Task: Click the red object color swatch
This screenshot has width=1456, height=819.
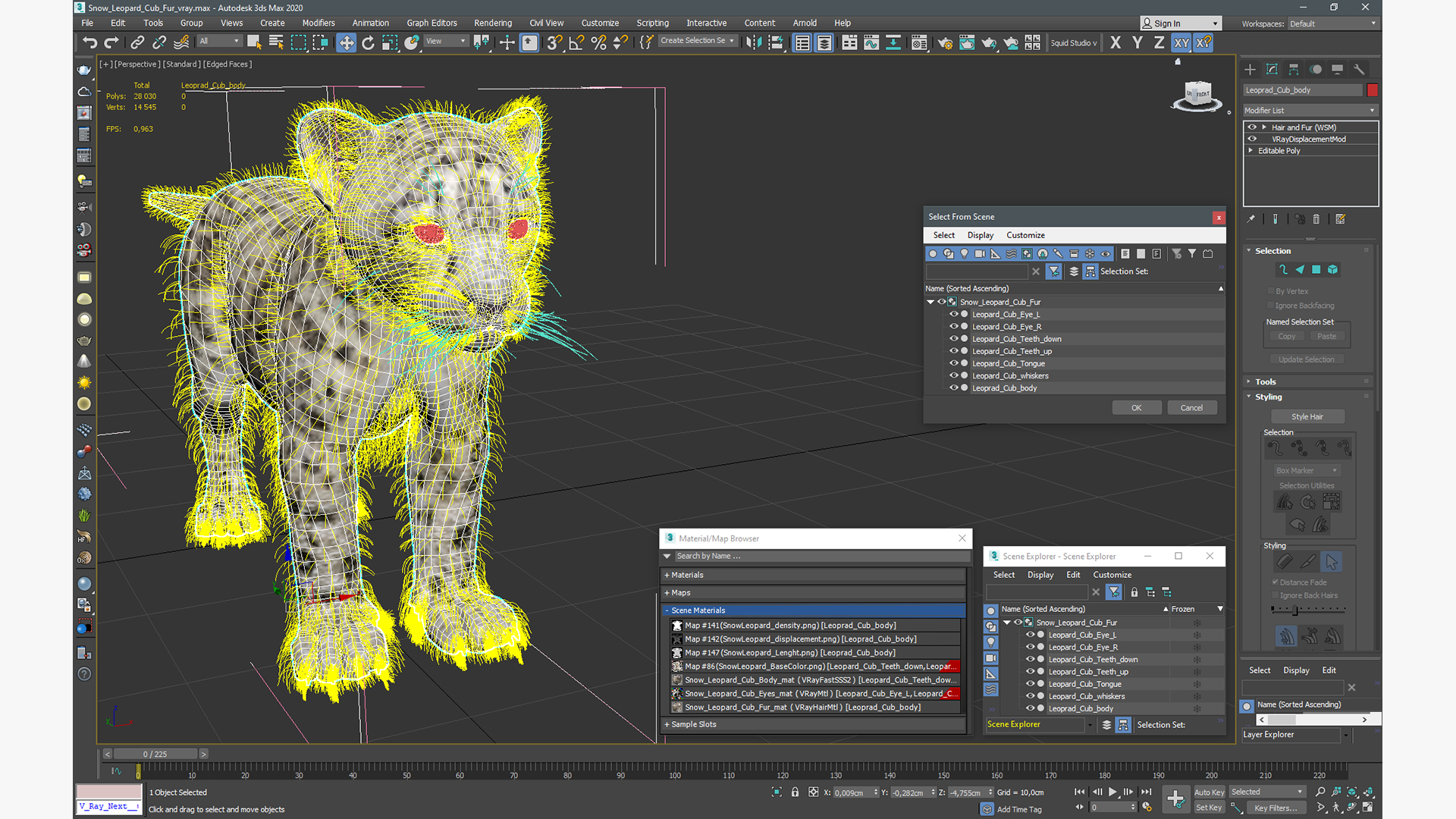Action: point(1372,90)
